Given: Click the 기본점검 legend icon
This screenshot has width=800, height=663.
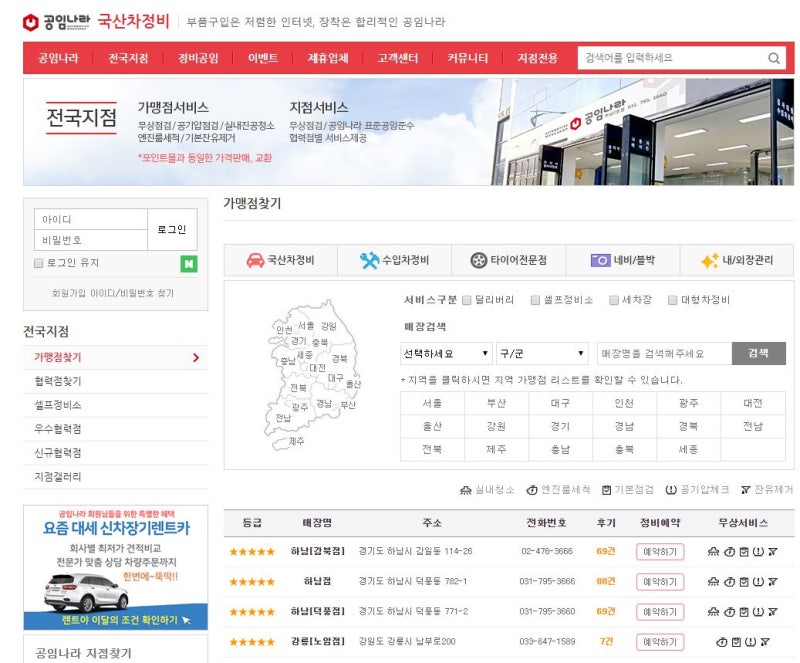Looking at the screenshot, I should click(606, 490).
